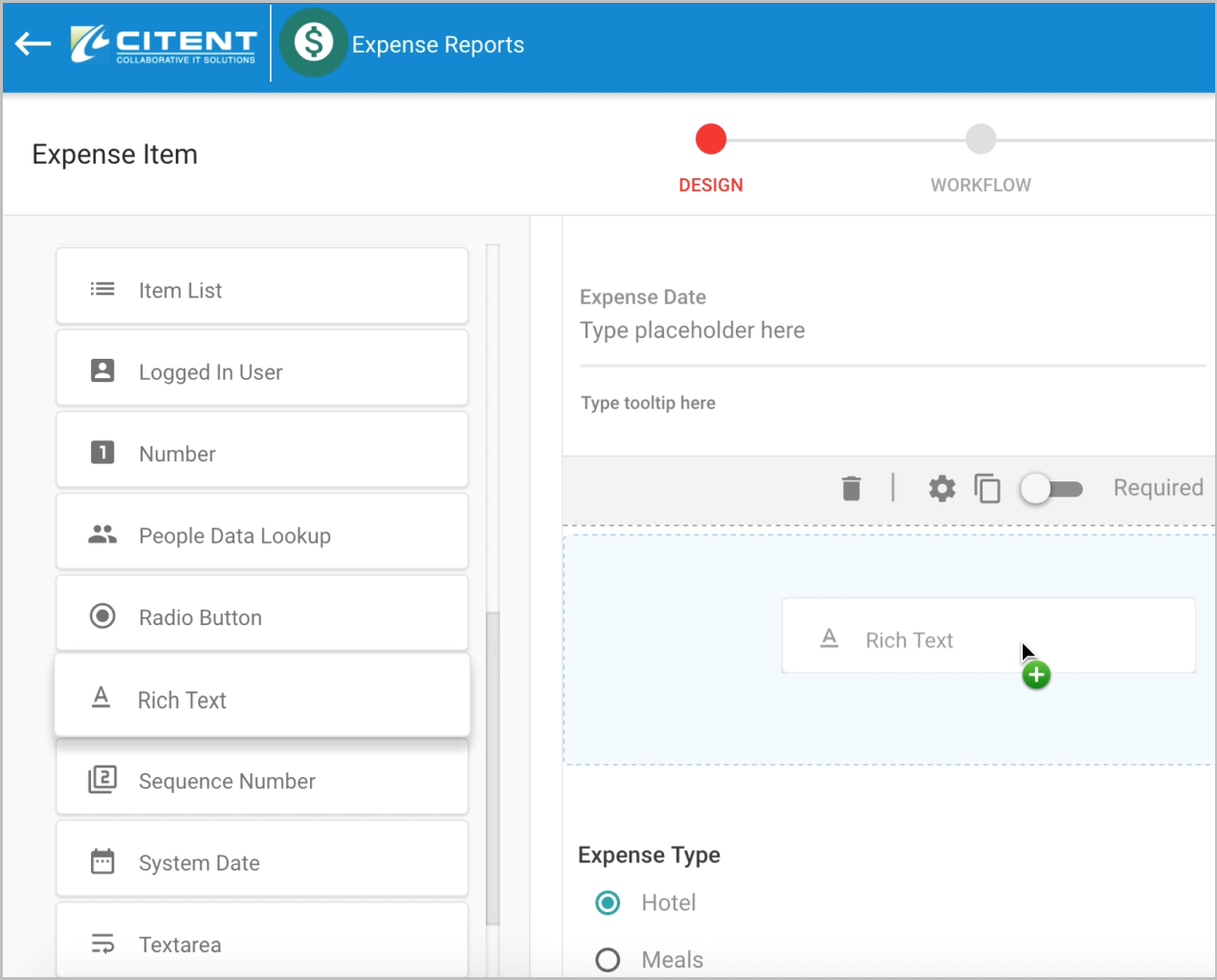1217x980 pixels.
Task: Select the Hotel expense type radio button
Action: tap(608, 902)
